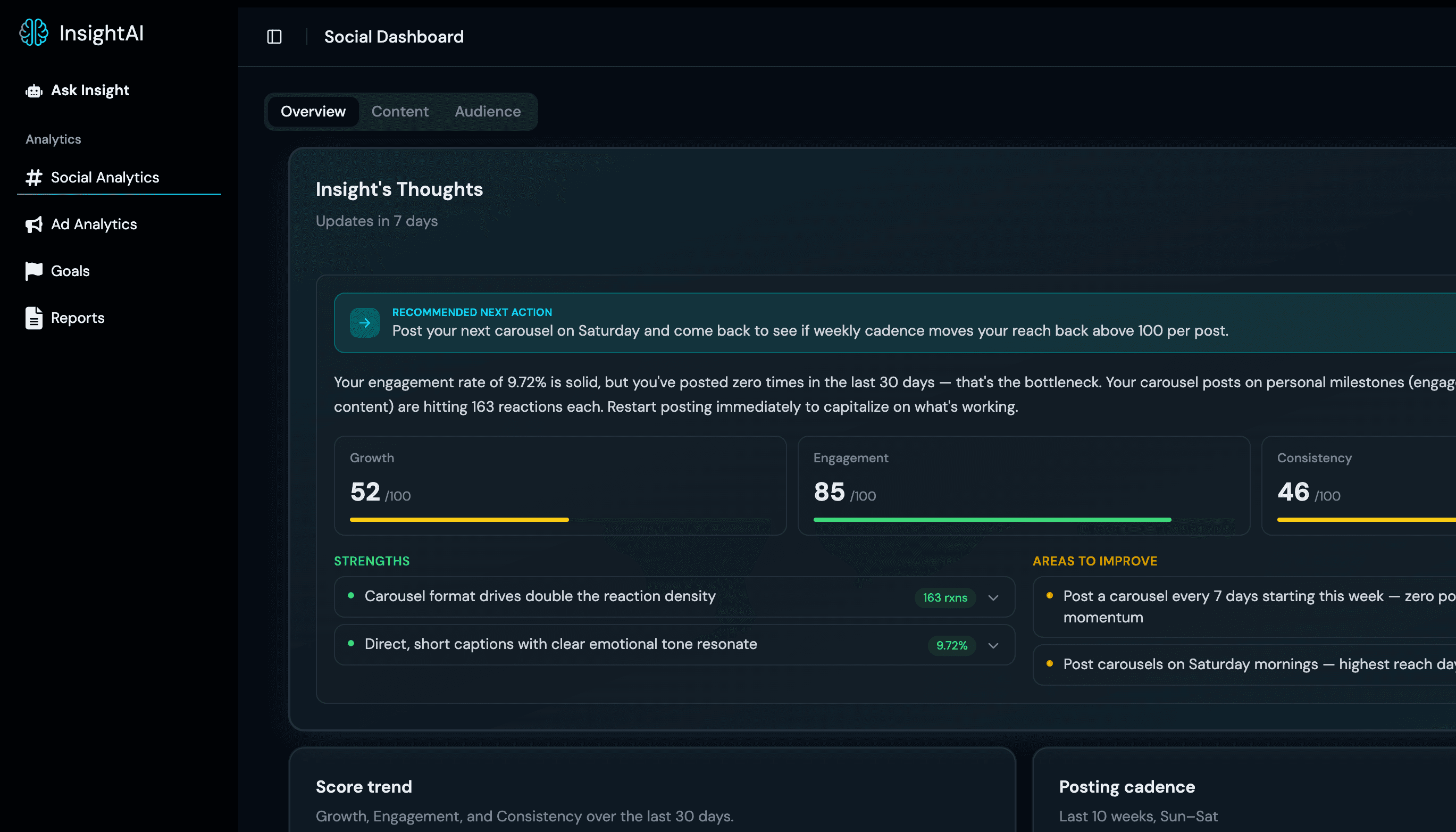Click the 163 rxns badge
The height and width of the screenshot is (832, 1456).
pyautogui.click(x=945, y=598)
